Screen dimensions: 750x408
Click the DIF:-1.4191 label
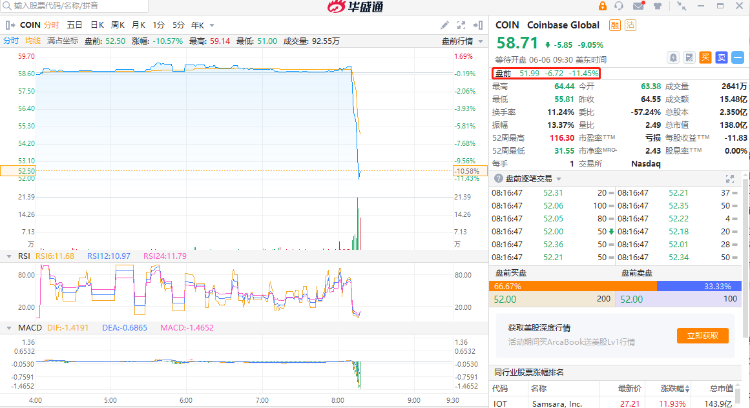tap(68, 328)
